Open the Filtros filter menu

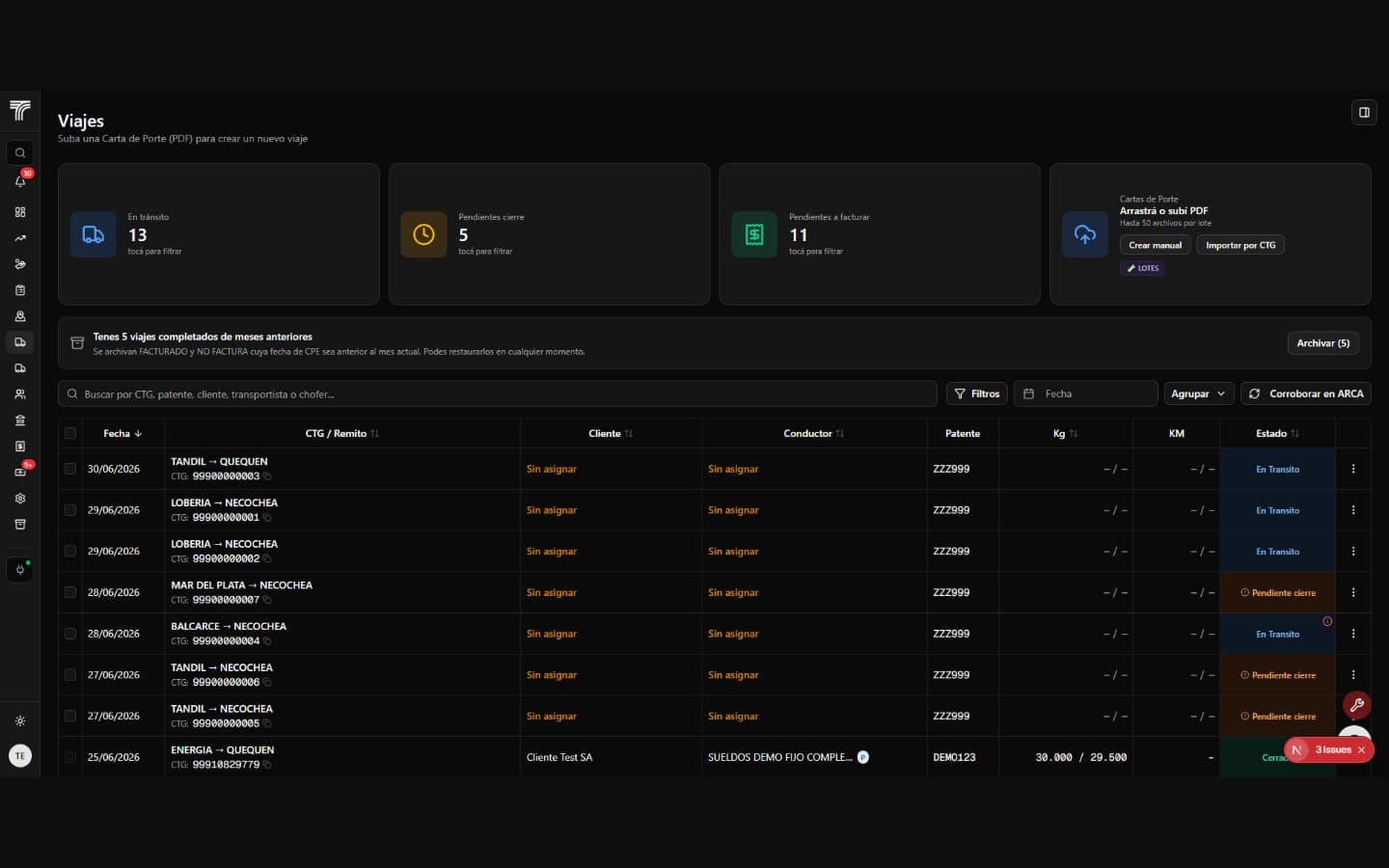point(977,393)
